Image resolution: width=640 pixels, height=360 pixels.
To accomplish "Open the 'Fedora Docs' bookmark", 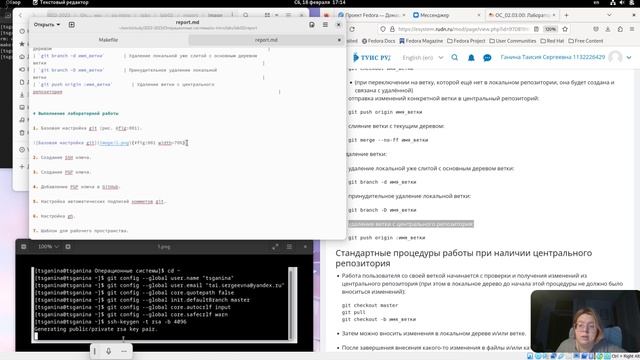I will 378,41.
